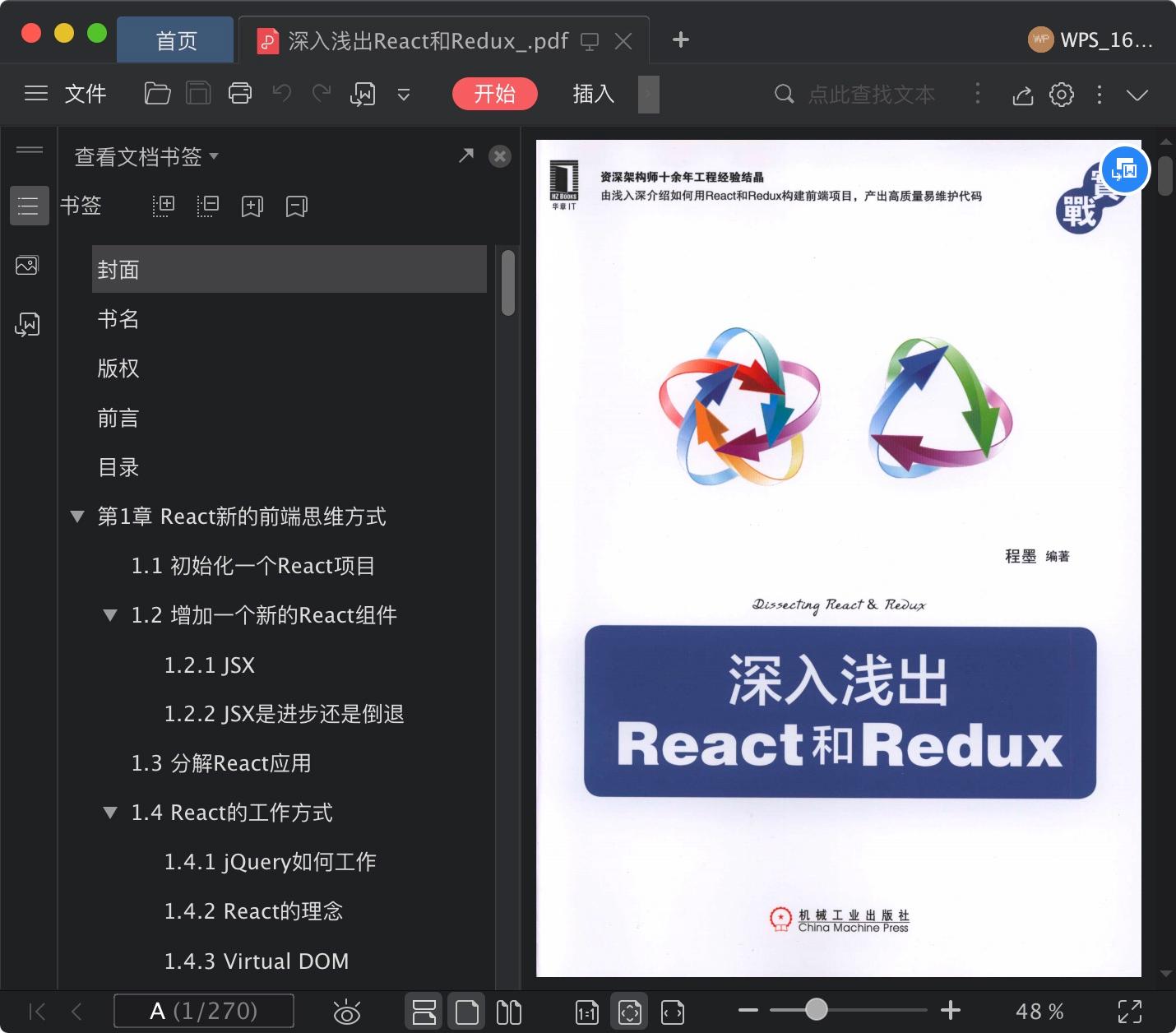
Task: Go to previous page arrow
Action: pyautogui.click(x=76, y=1011)
